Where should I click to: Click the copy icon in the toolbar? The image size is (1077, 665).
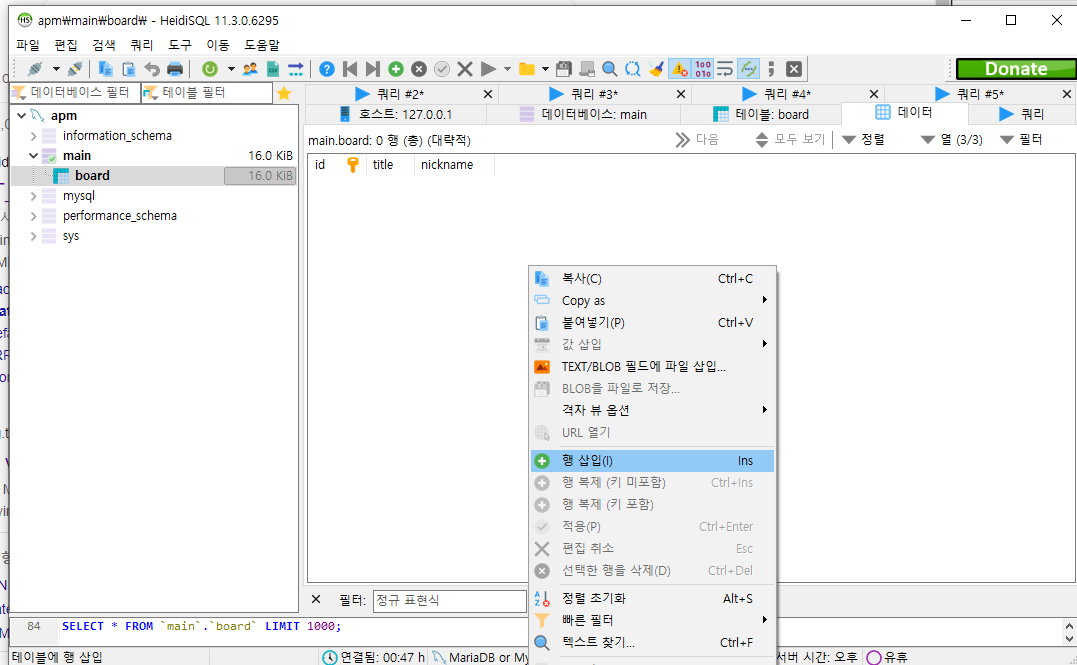pos(105,69)
